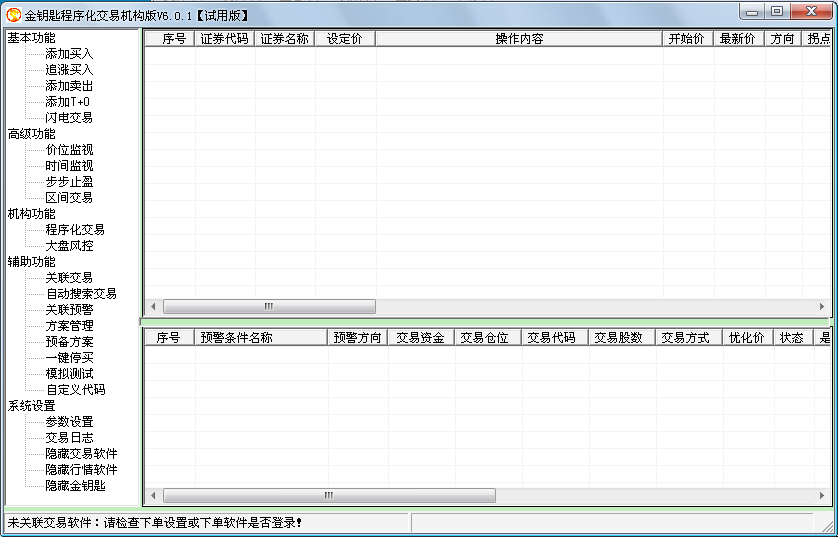Click top table scrollbar left arrow
Image resolution: width=838 pixels, height=537 pixels.
click(x=153, y=307)
